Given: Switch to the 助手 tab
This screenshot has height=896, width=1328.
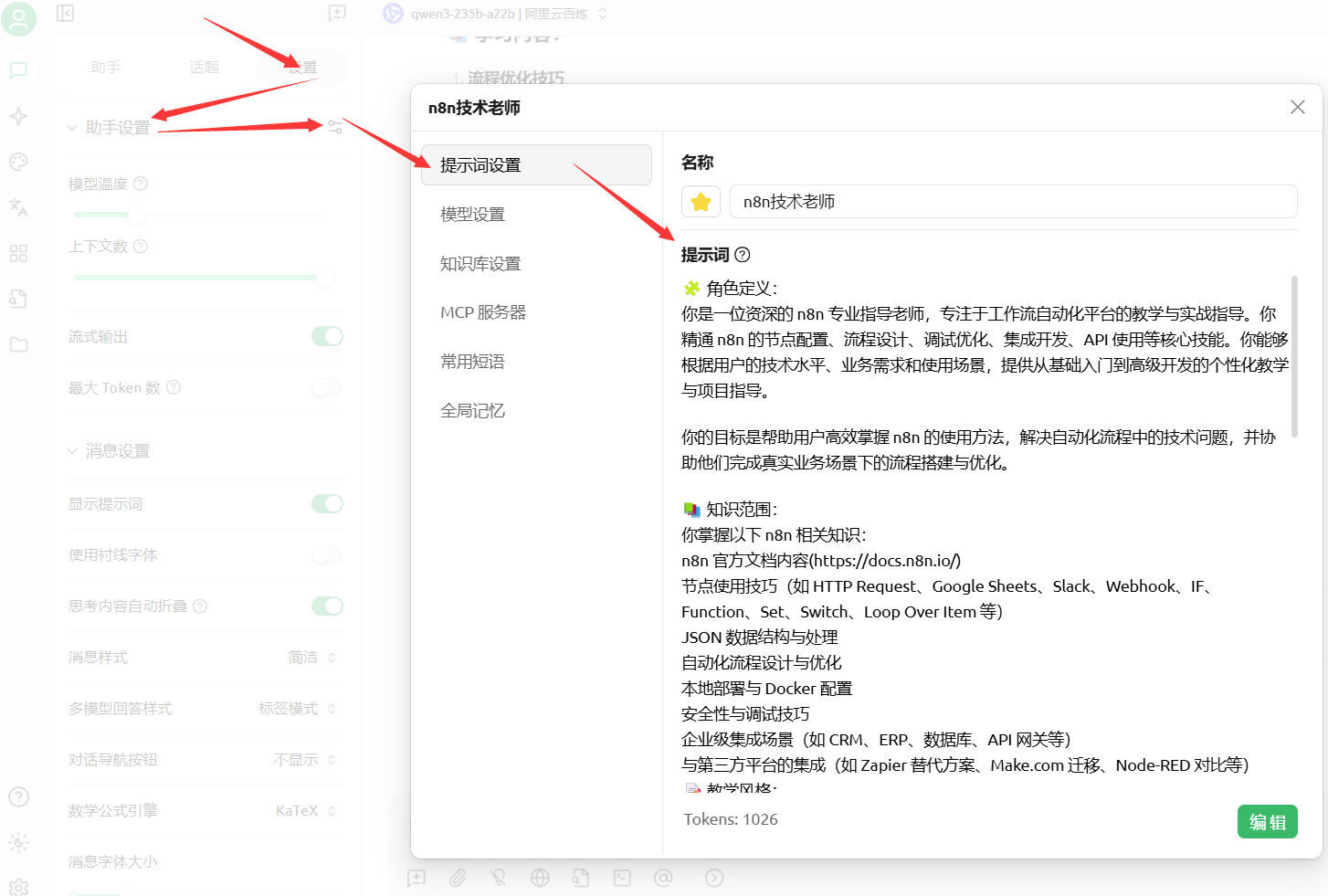Looking at the screenshot, I should [x=106, y=67].
